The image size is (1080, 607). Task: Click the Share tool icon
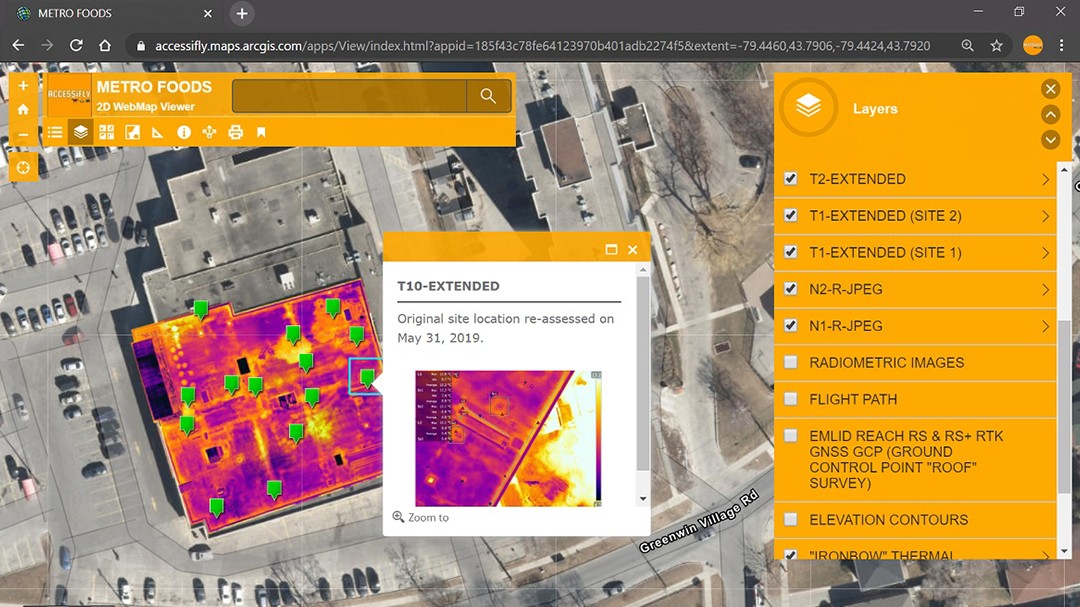[x=209, y=132]
